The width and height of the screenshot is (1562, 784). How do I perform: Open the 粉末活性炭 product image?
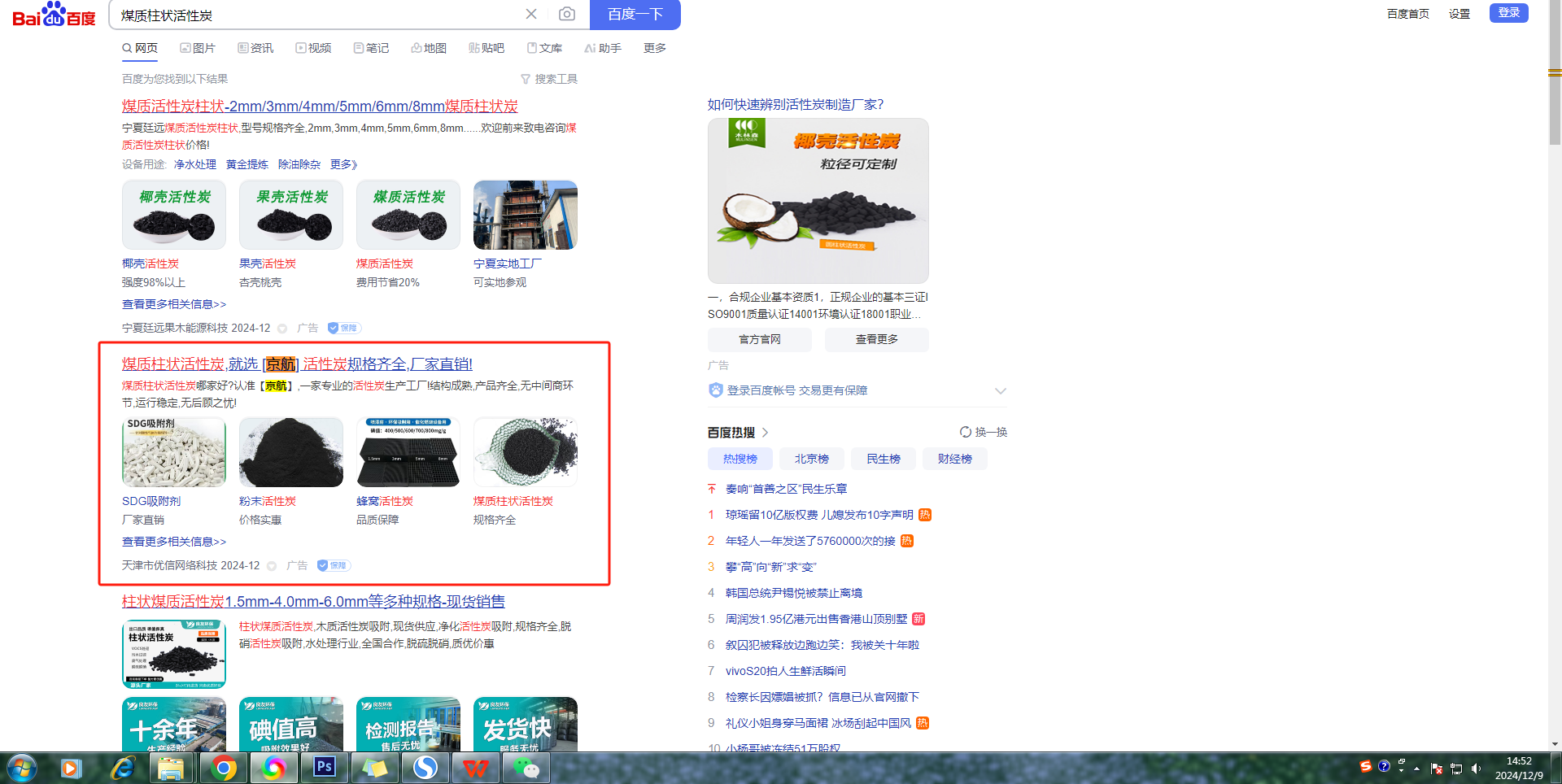tap(291, 452)
